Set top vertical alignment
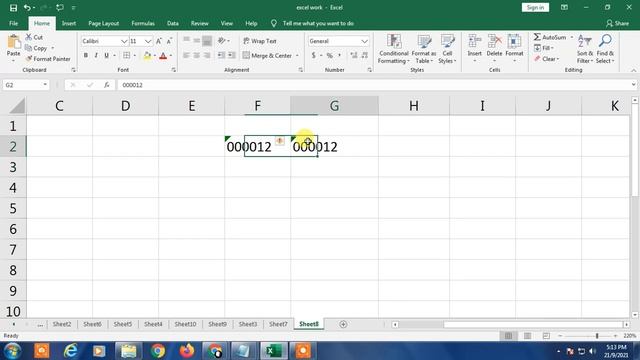This screenshot has height=360, width=640. [x=186, y=40]
